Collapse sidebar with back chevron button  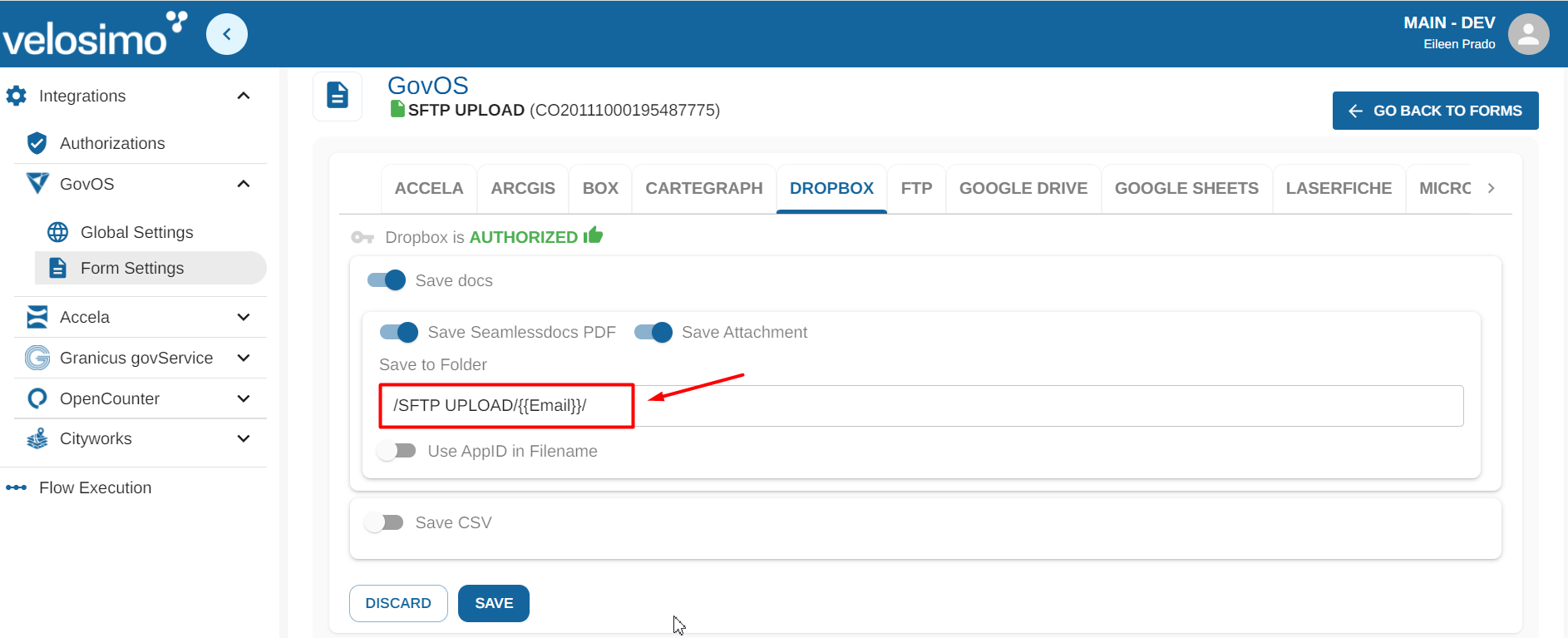coord(227,34)
